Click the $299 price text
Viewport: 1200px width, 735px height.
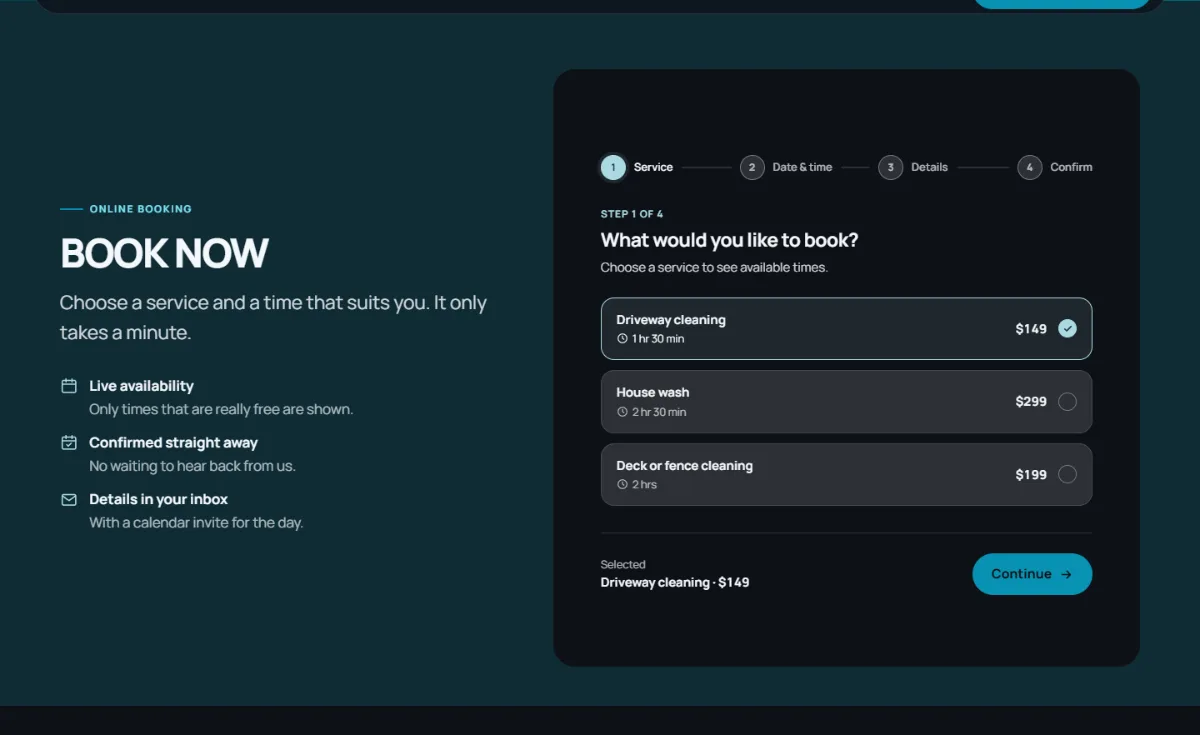point(1031,401)
